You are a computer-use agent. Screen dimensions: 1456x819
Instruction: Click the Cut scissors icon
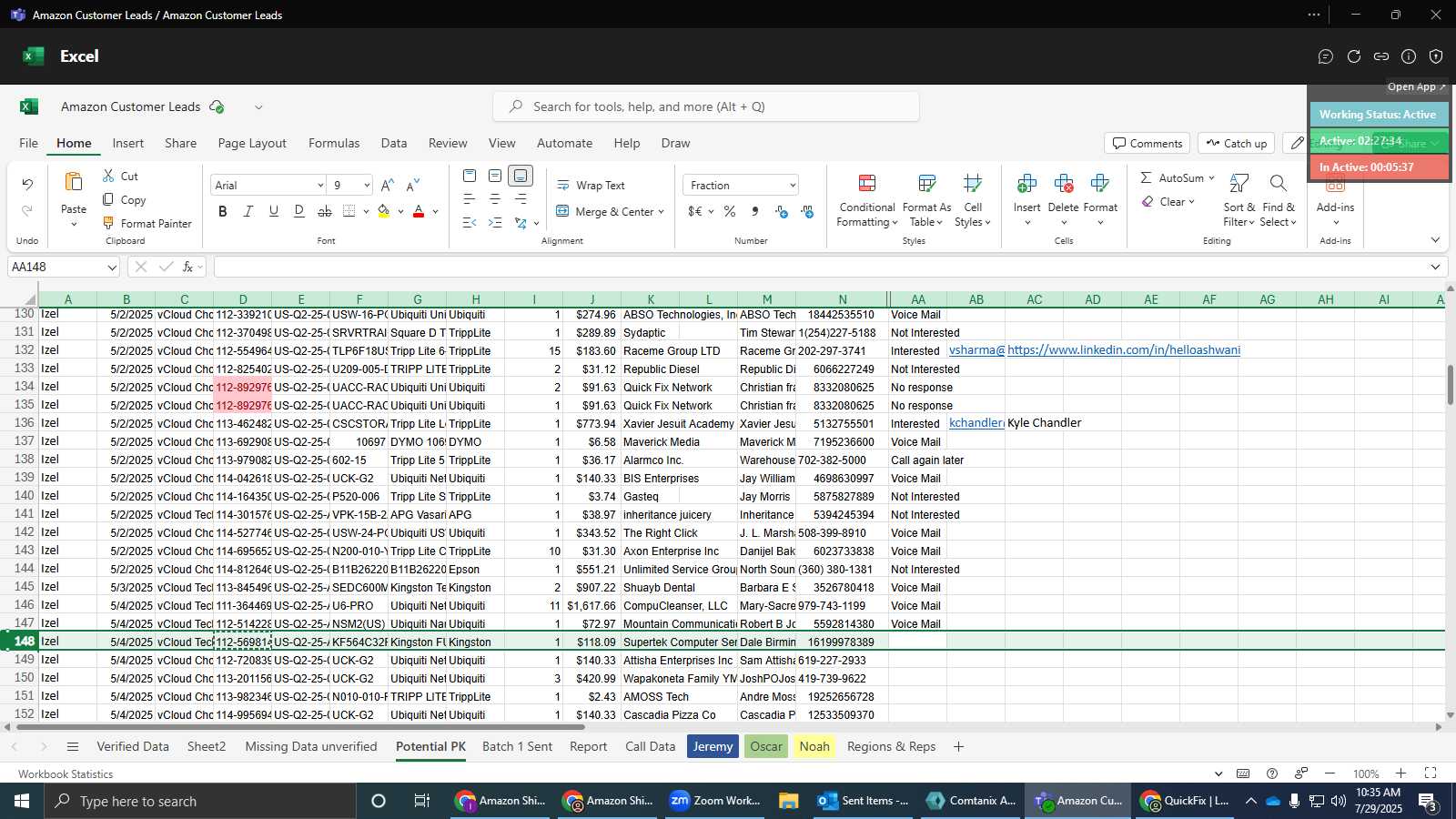point(108,176)
